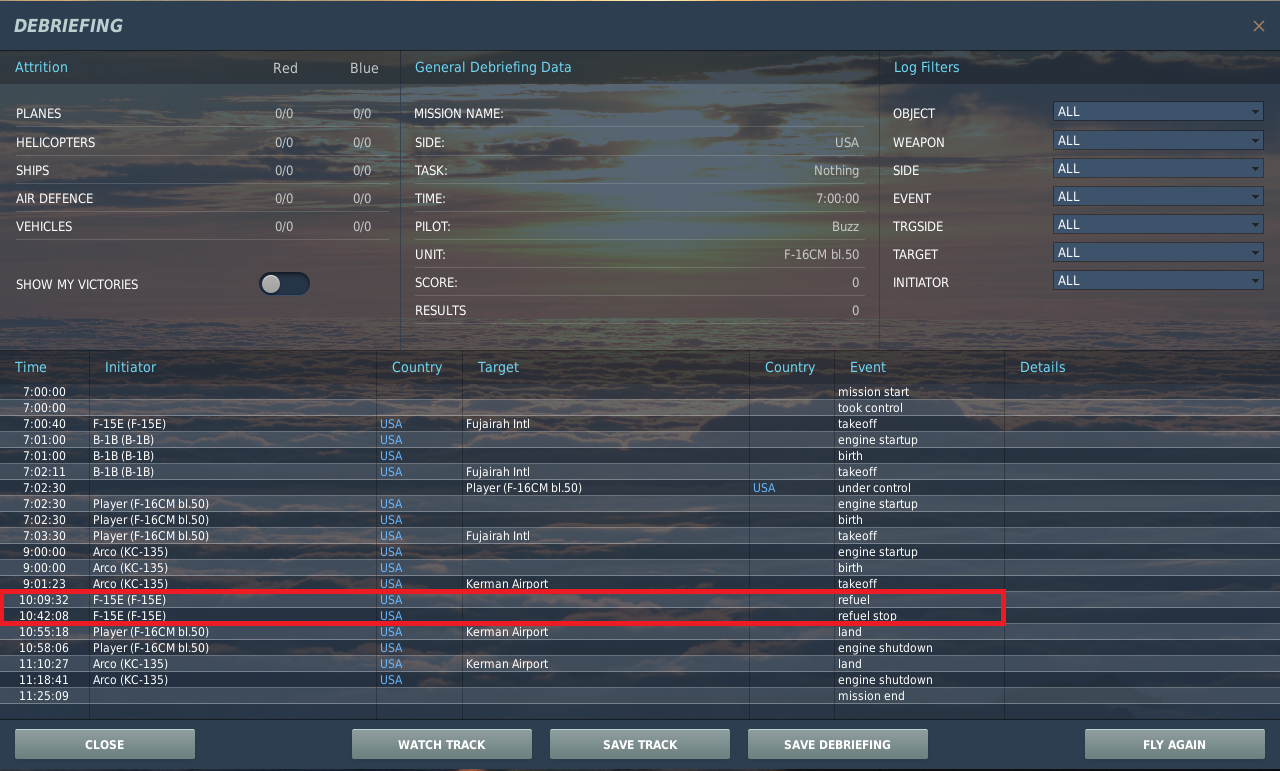Click the first Country column header

point(417,367)
